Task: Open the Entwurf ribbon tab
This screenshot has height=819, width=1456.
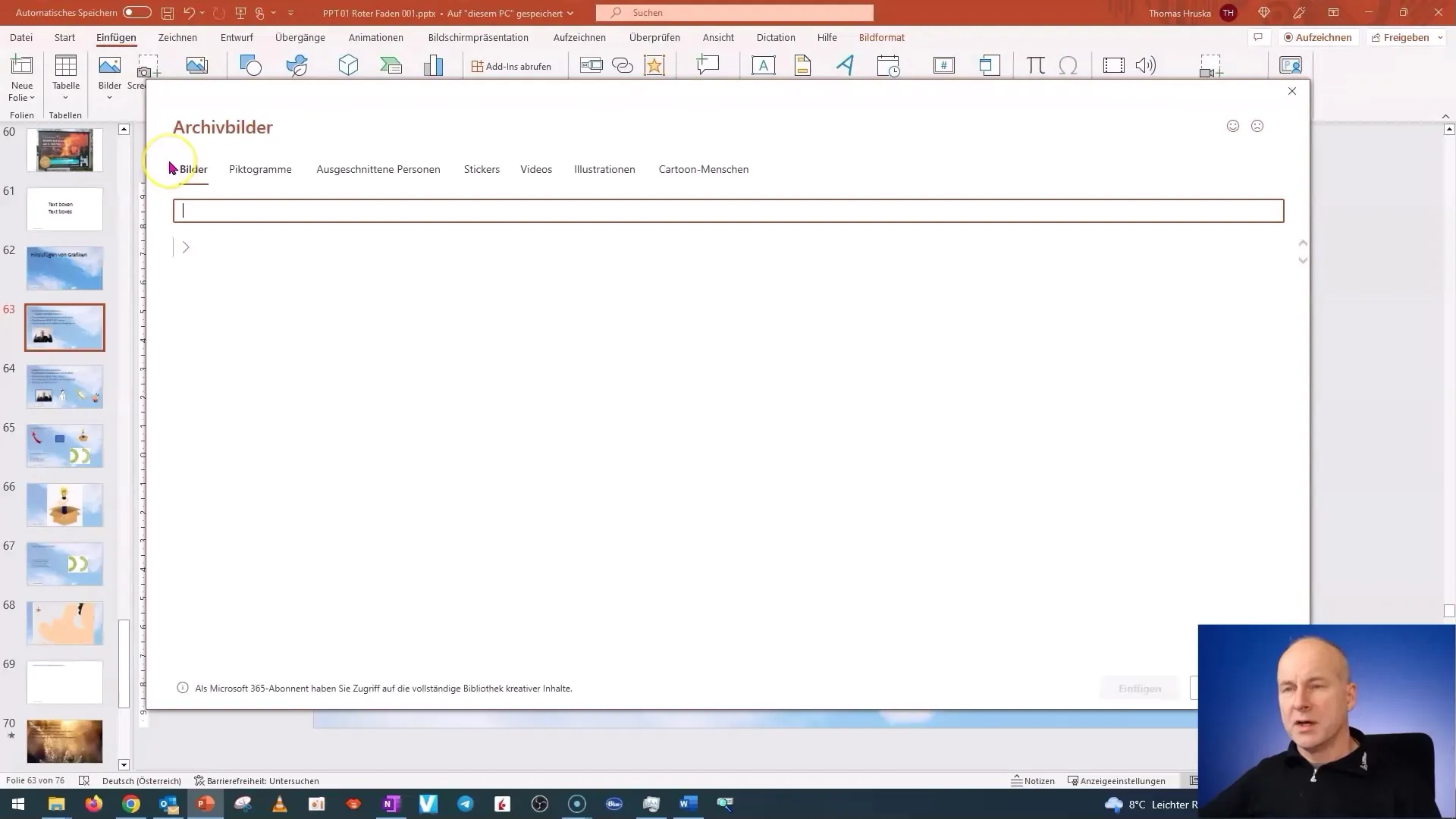Action: click(237, 37)
